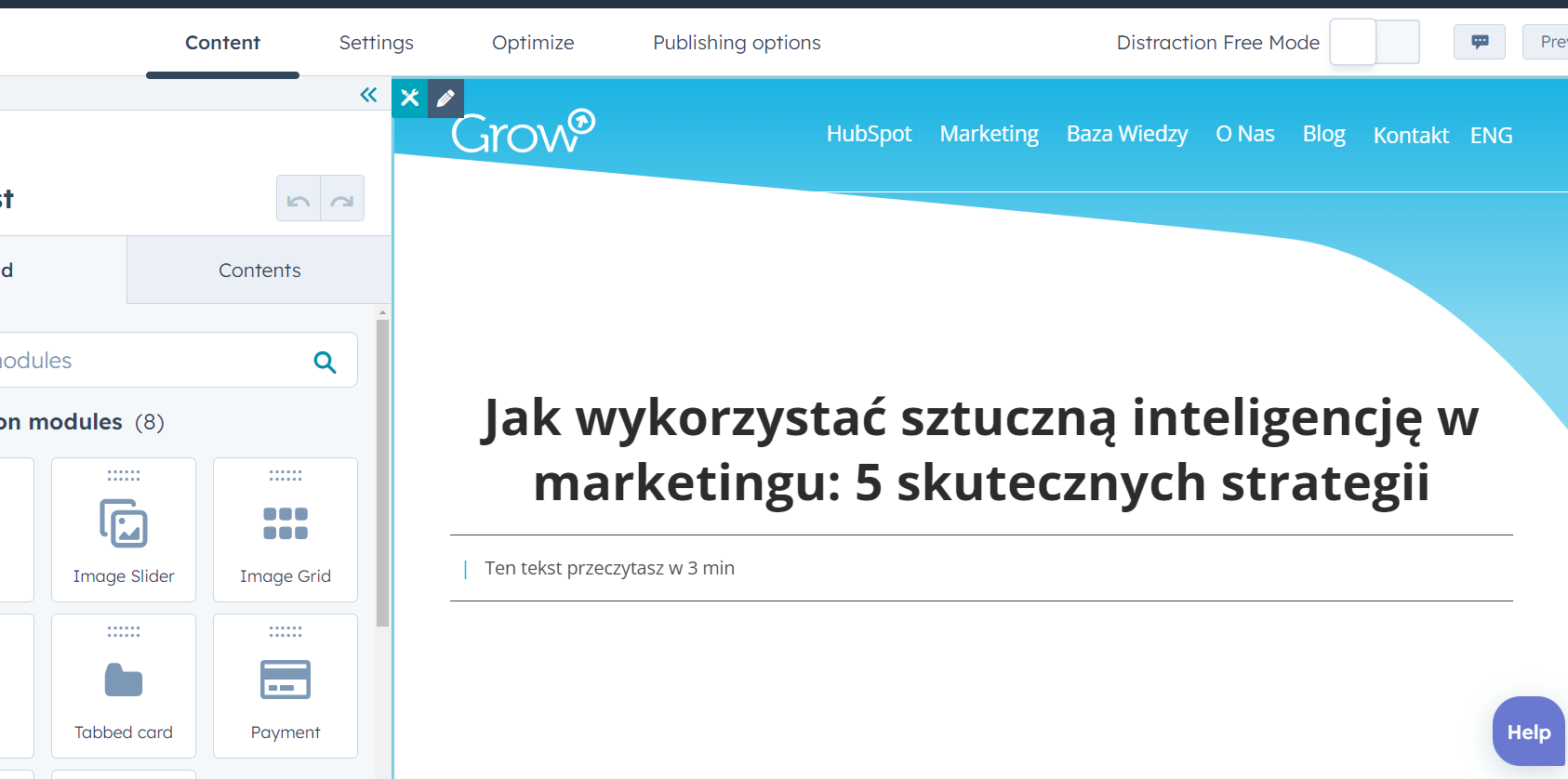Viewport: 1568px width, 779px height.
Task: Click ENG language link
Action: 1491,136
